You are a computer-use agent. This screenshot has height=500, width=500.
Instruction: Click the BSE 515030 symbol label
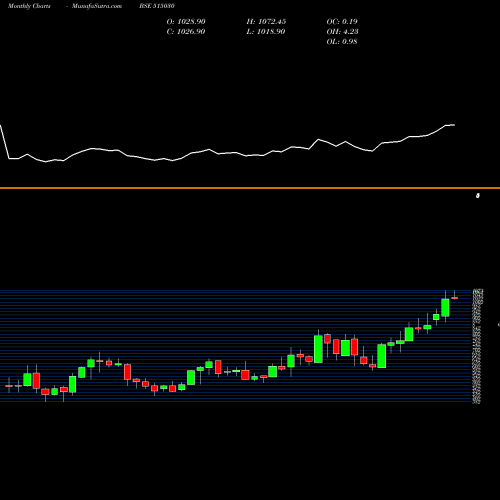tap(157, 6)
